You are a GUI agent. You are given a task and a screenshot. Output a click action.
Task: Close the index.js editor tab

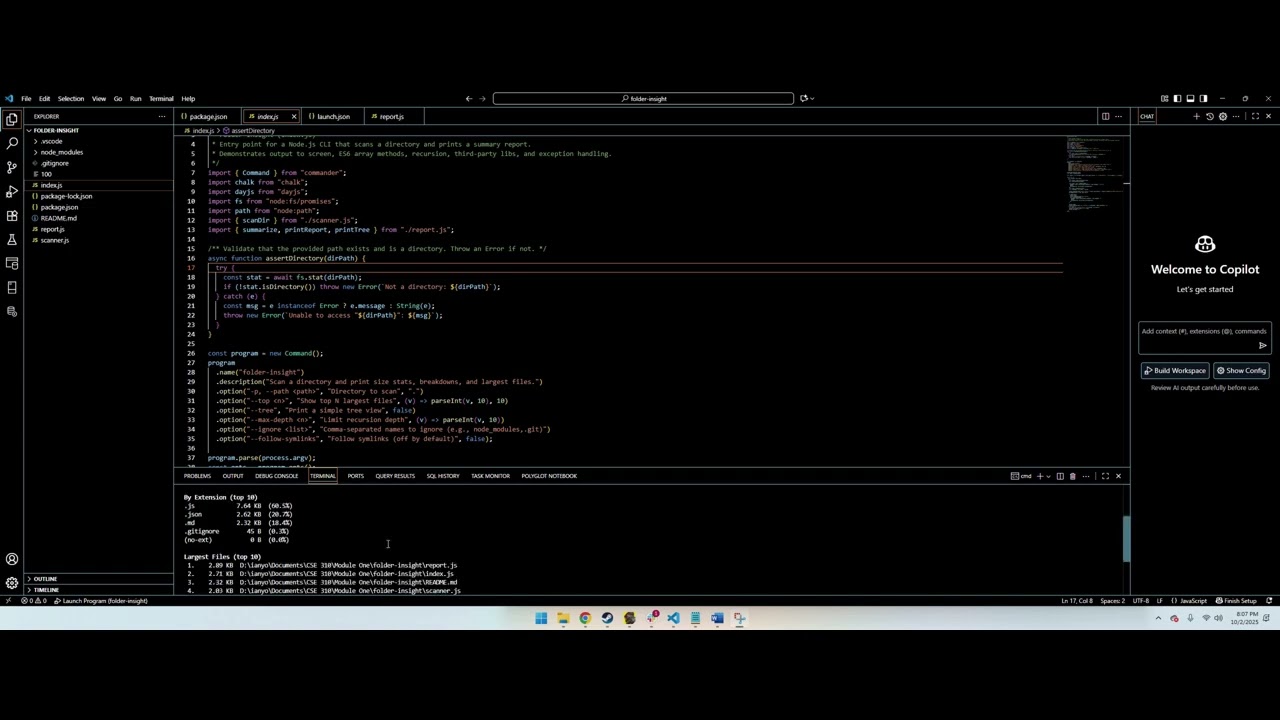coord(293,117)
